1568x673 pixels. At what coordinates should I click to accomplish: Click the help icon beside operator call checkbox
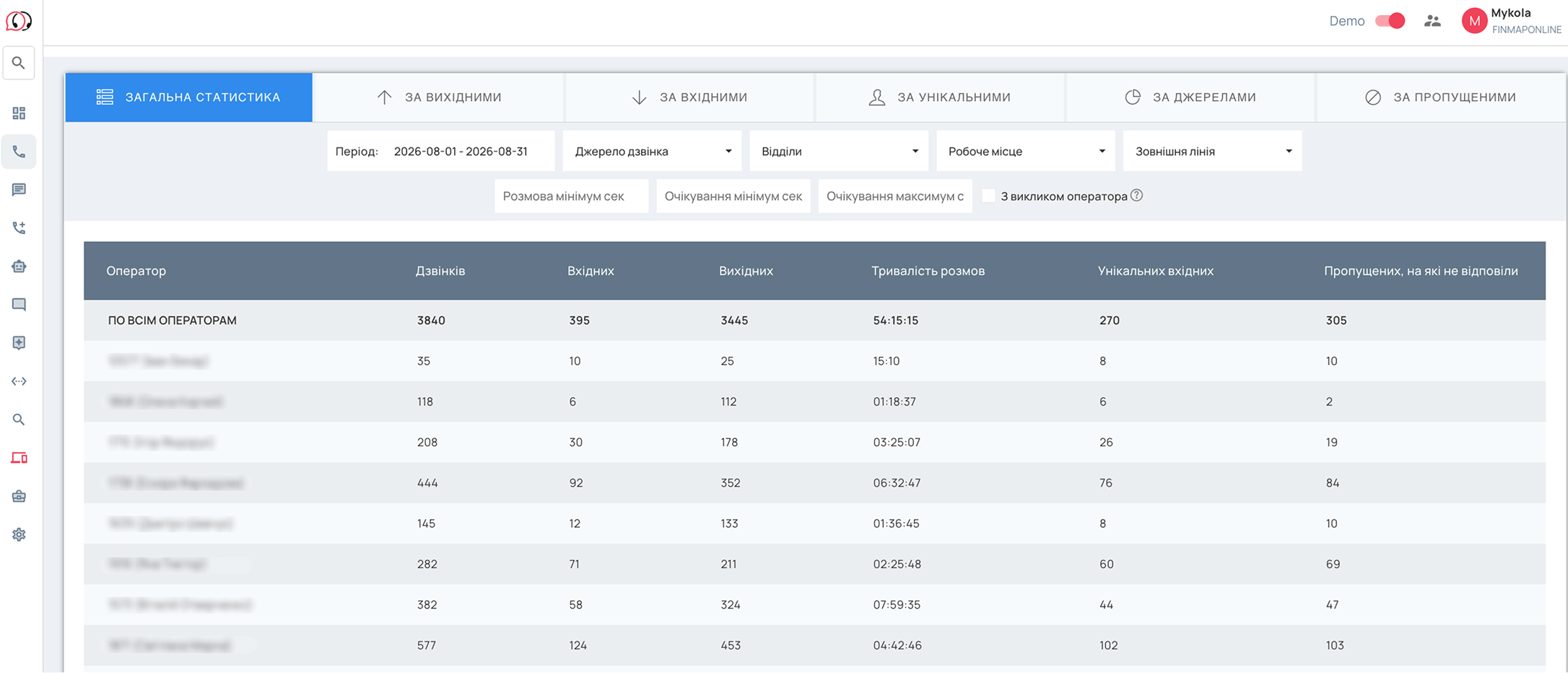tap(1136, 195)
